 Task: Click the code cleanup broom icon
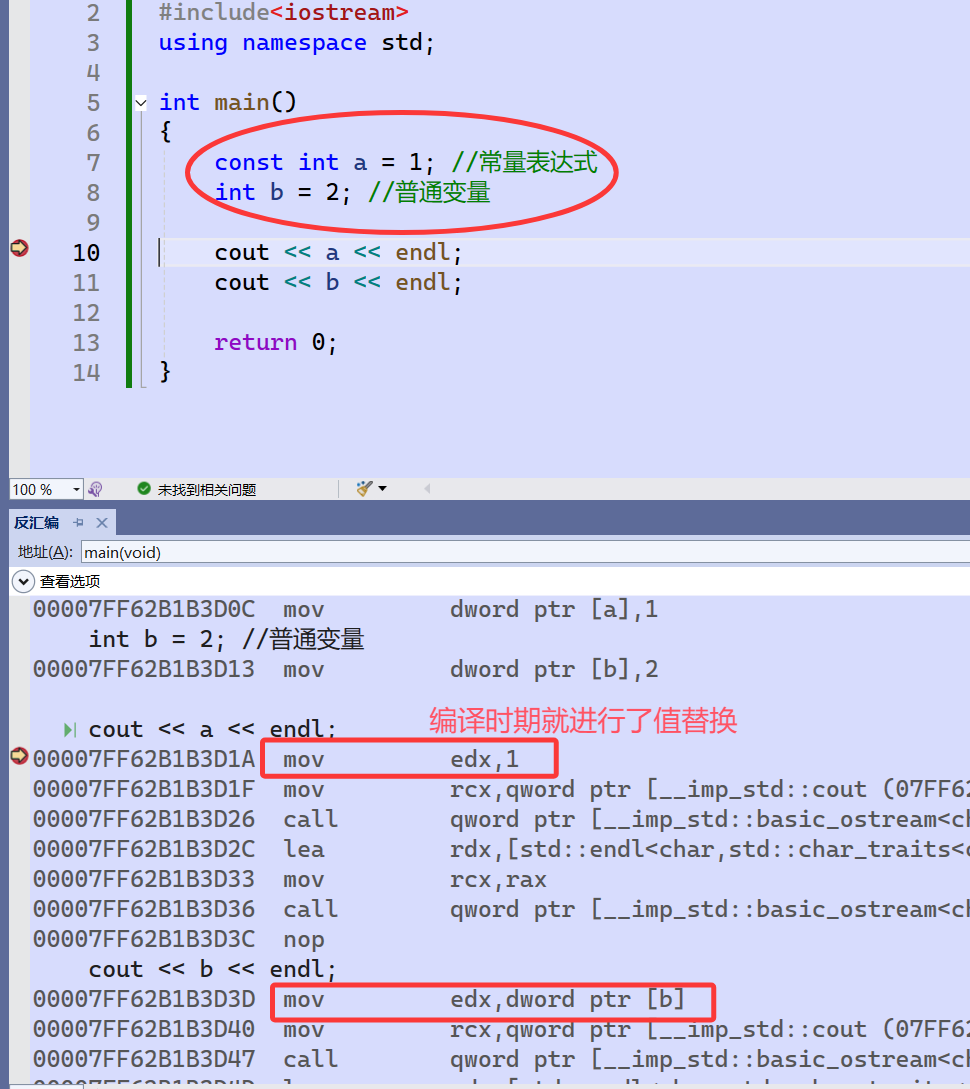tap(365, 489)
